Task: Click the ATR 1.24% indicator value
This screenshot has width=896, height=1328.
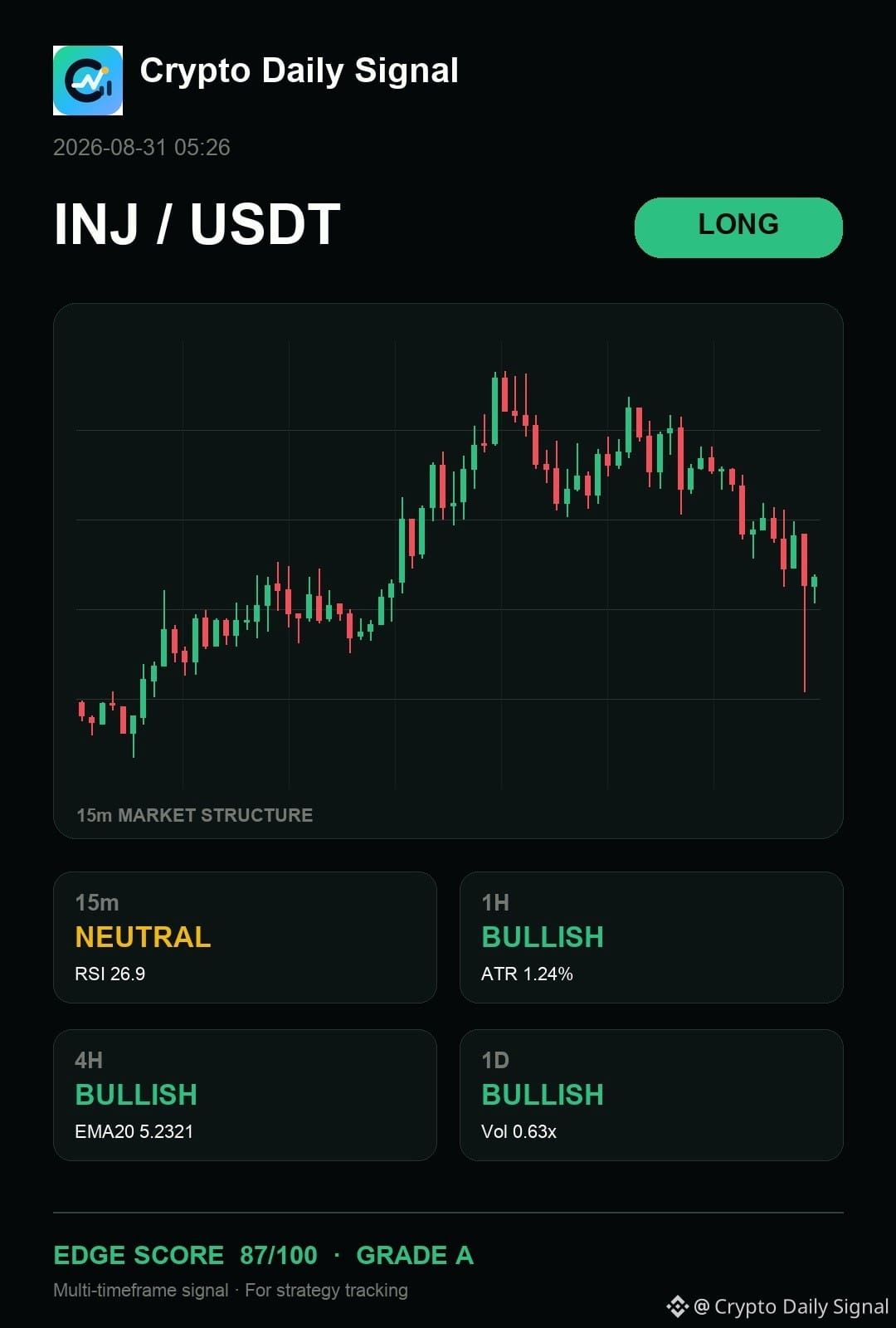Action: [527, 974]
